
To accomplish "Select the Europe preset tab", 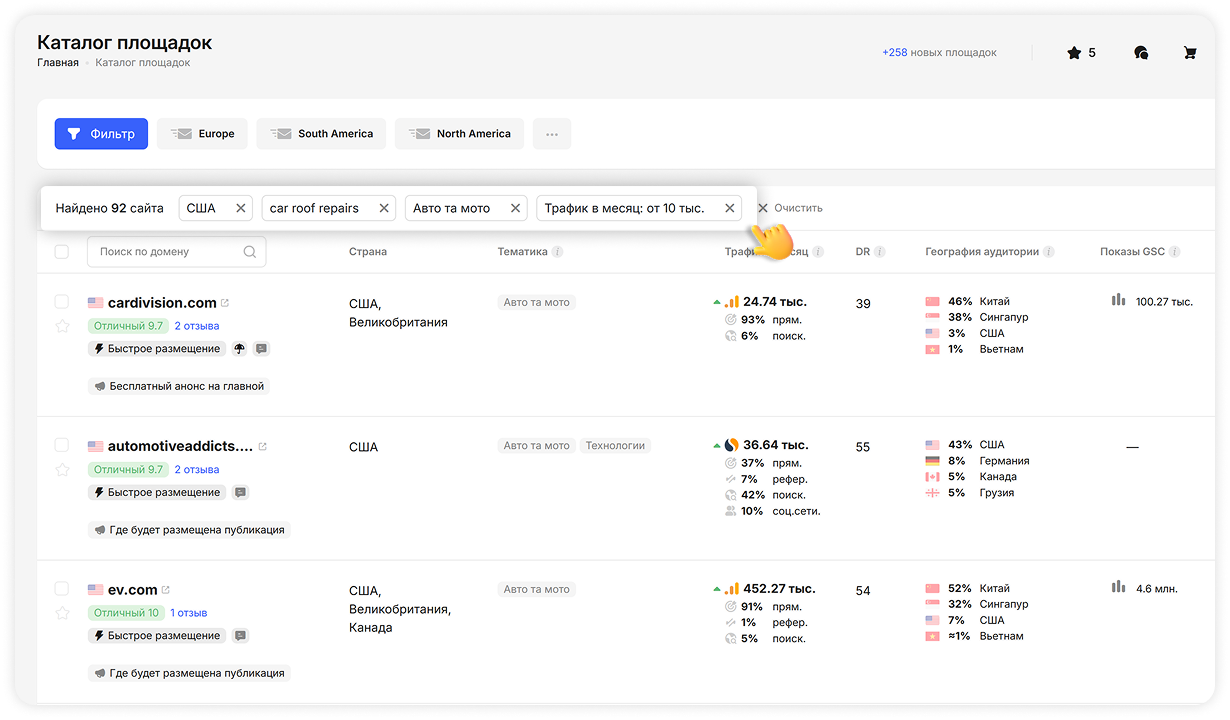I will point(202,134).
